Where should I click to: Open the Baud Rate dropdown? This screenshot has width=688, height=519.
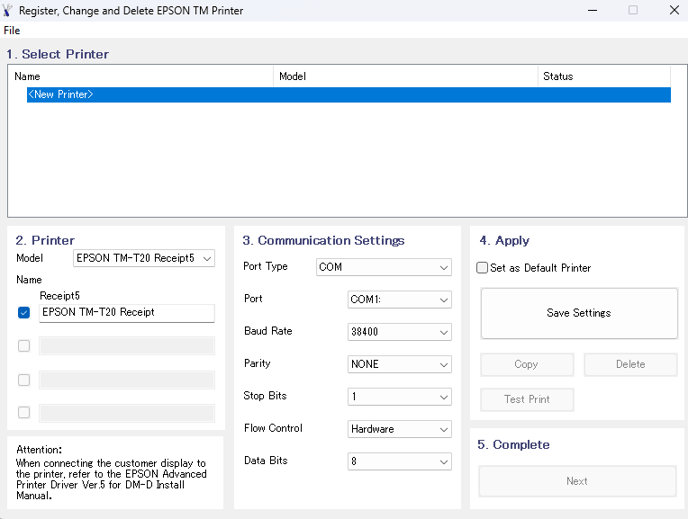pos(399,332)
